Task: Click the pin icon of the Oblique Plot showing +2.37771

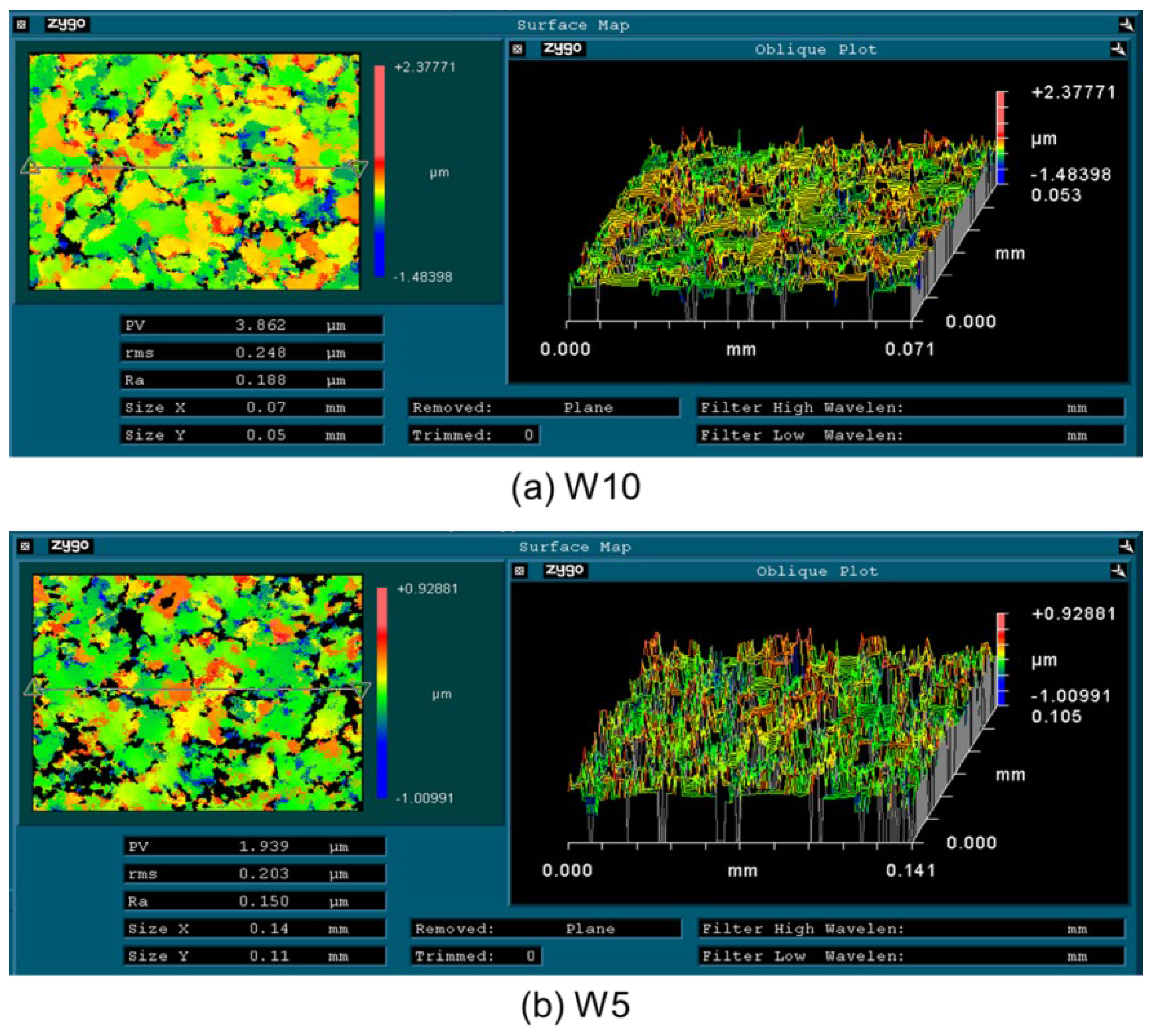Action: (x=1118, y=49)
